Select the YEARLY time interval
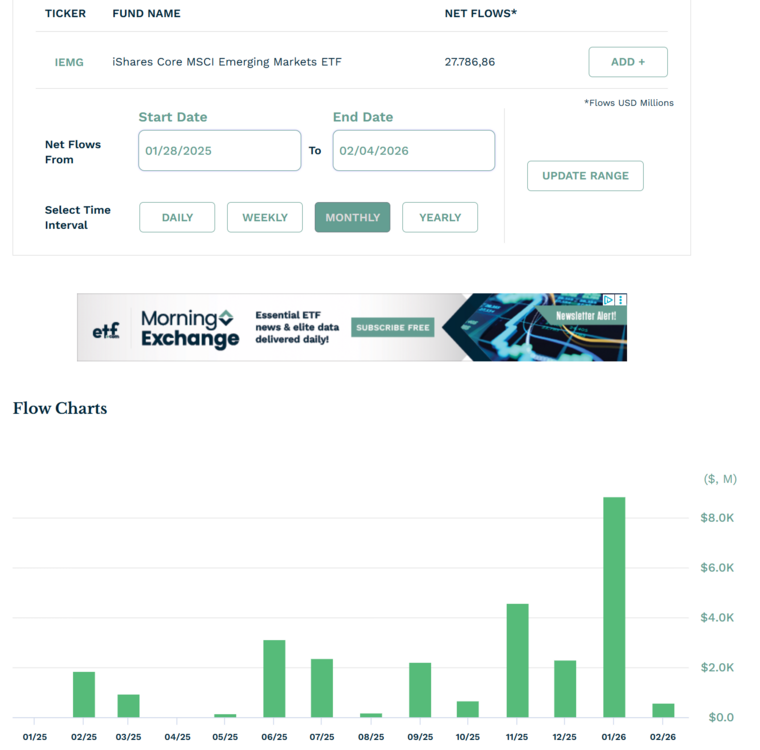 click(440, 217)
